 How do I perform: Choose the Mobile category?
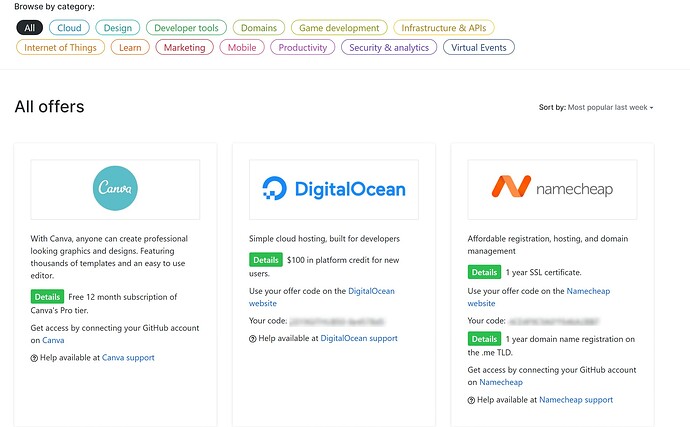point(242,48)
